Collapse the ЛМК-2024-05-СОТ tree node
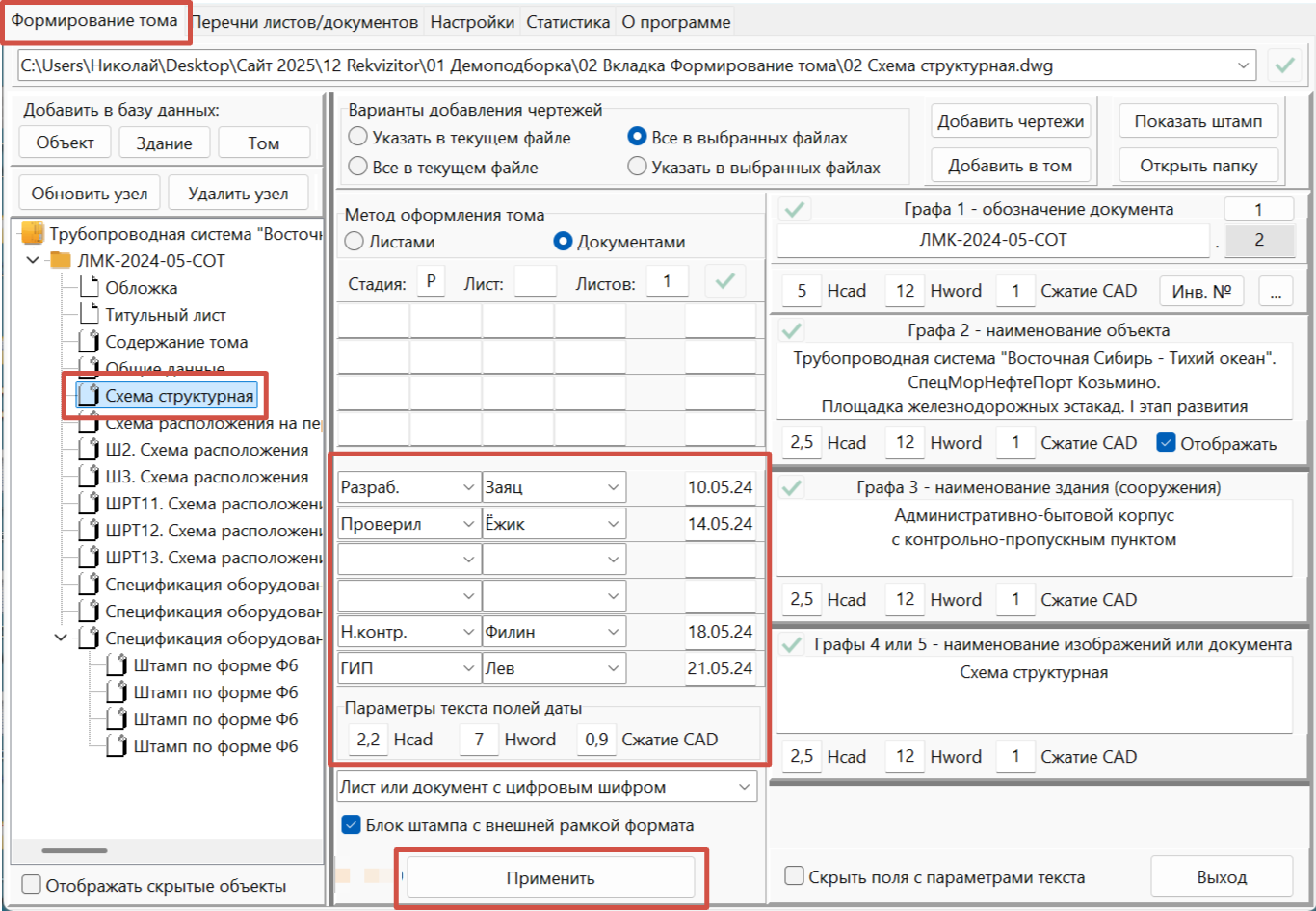Screen dimensions: 1316x911 (x=33, y=261)
